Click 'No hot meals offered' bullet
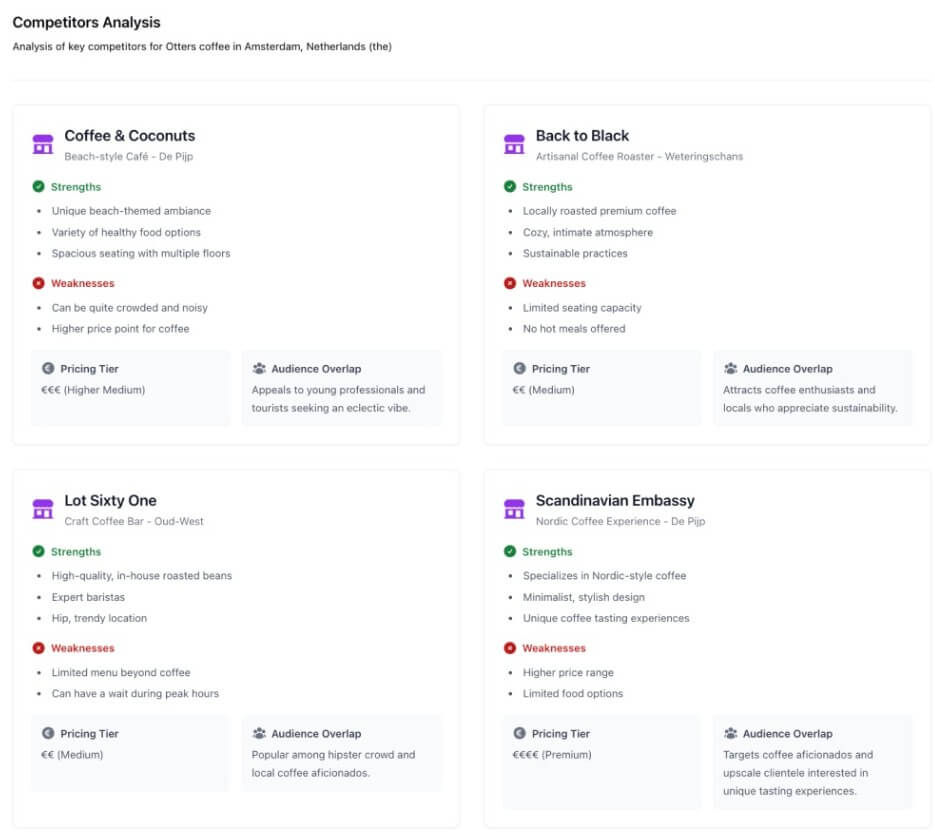 (574, 328)
